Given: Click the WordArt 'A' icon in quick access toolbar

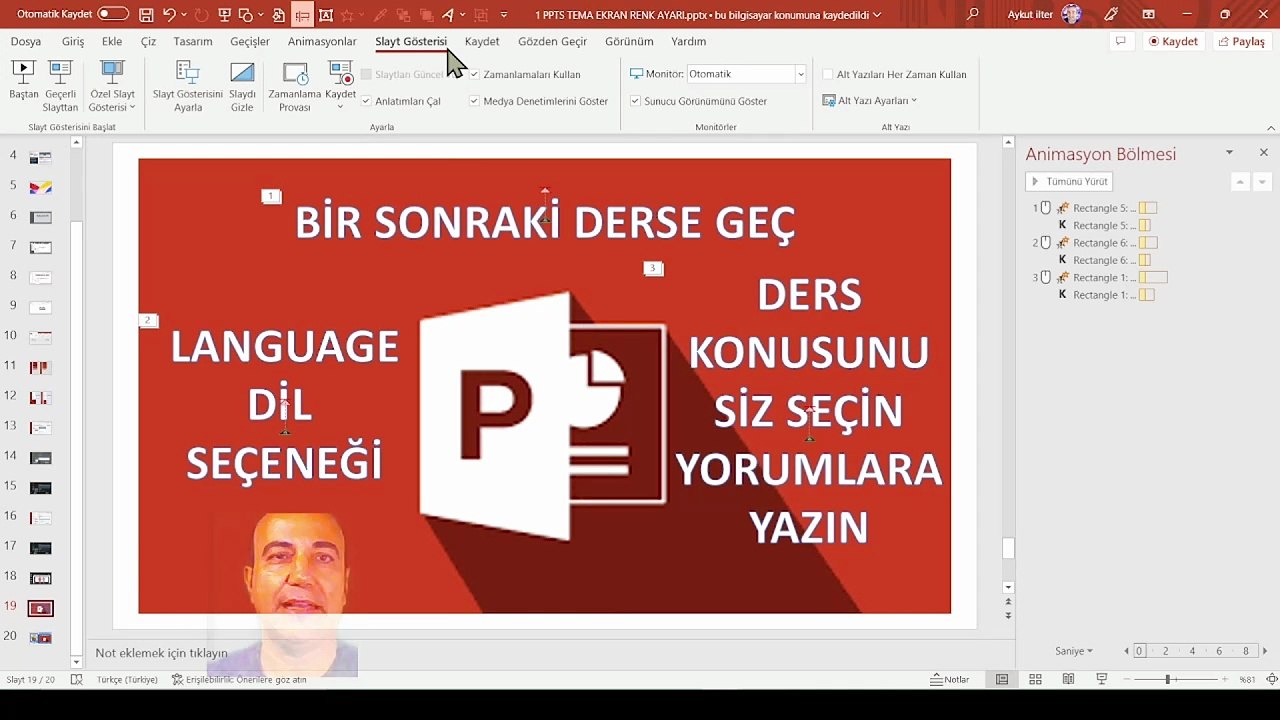Looking at the screenshot, I should [447, 15].
